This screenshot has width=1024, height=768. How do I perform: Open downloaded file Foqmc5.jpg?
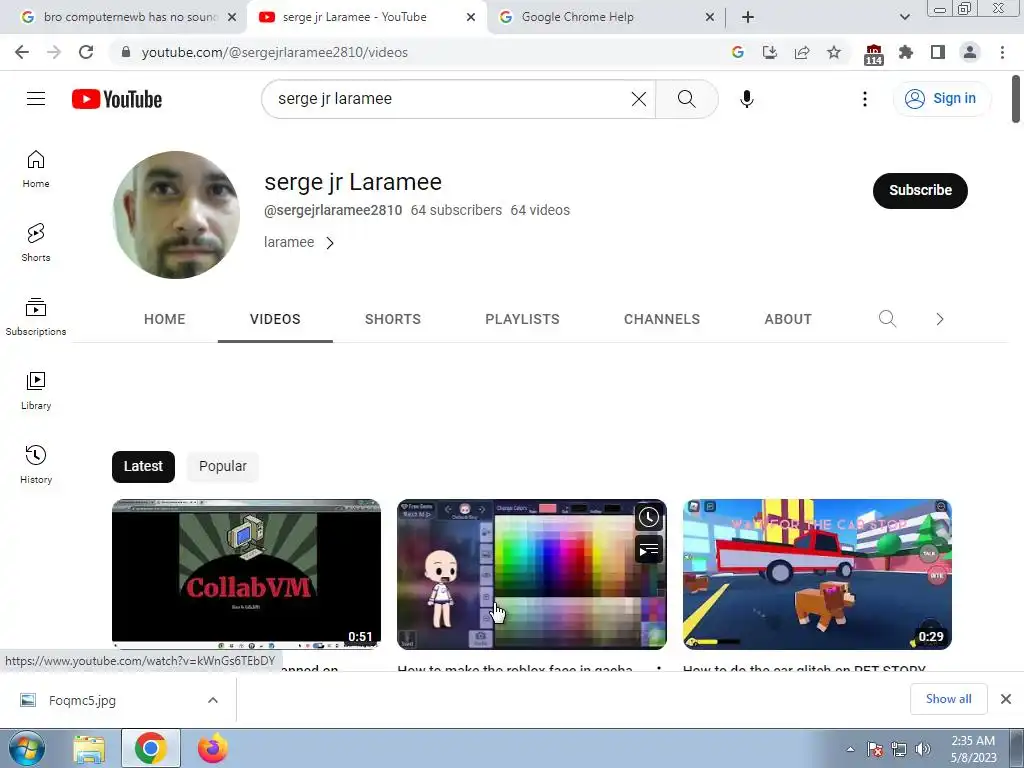click(82, 701)
